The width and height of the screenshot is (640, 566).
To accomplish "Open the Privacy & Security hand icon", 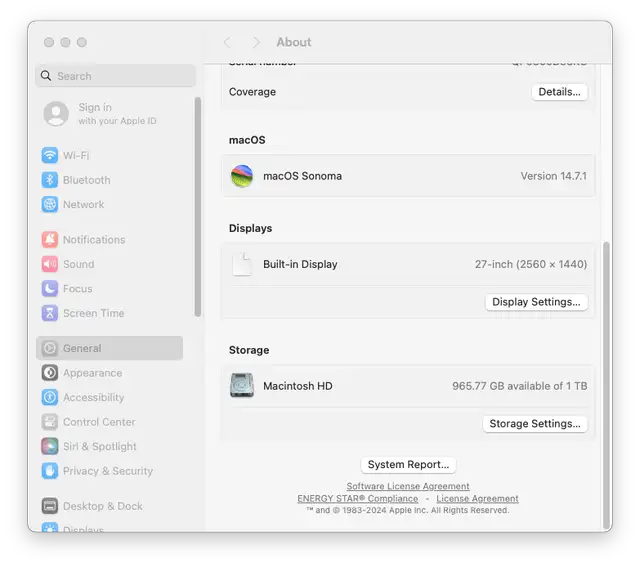I will coord(50,471).
